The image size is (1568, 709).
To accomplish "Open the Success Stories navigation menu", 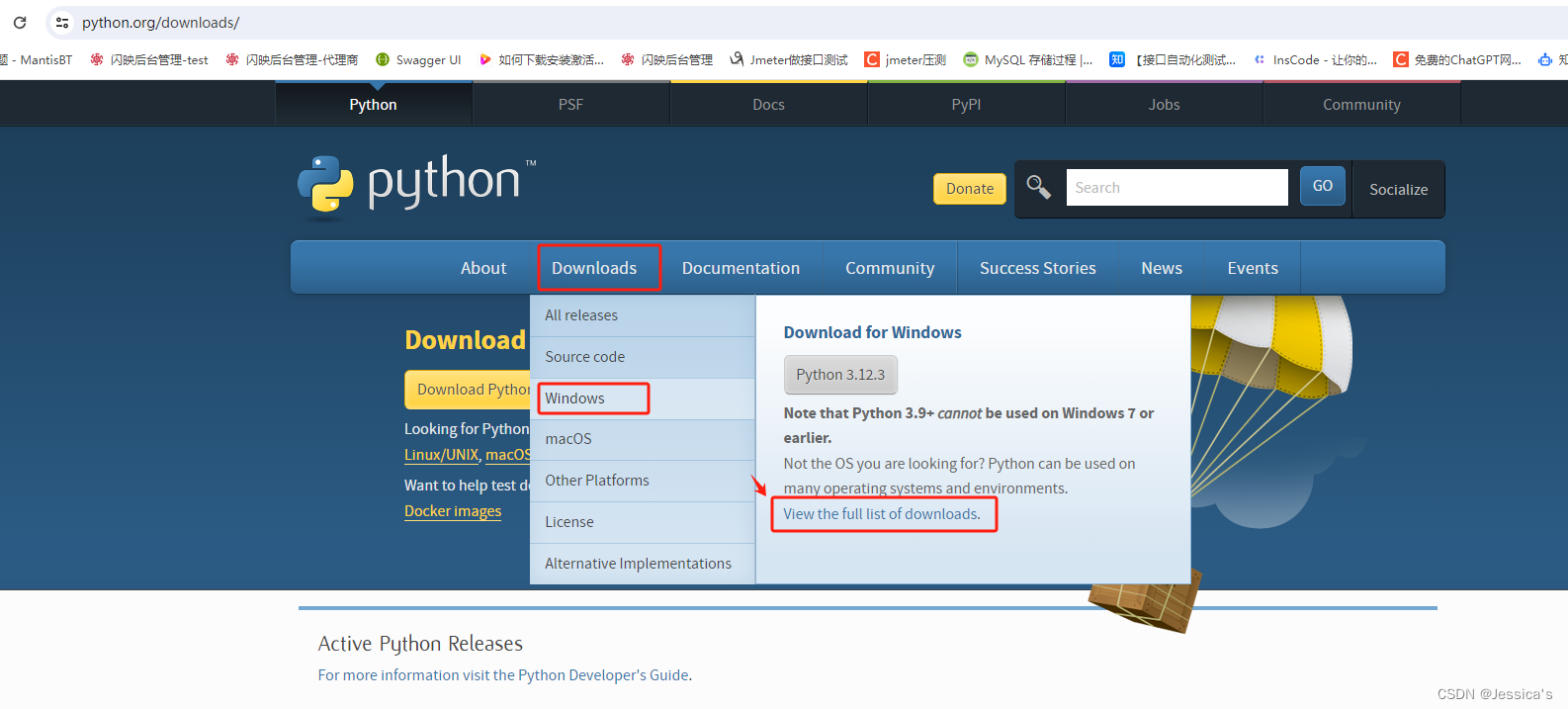I will coord(1038,268).
